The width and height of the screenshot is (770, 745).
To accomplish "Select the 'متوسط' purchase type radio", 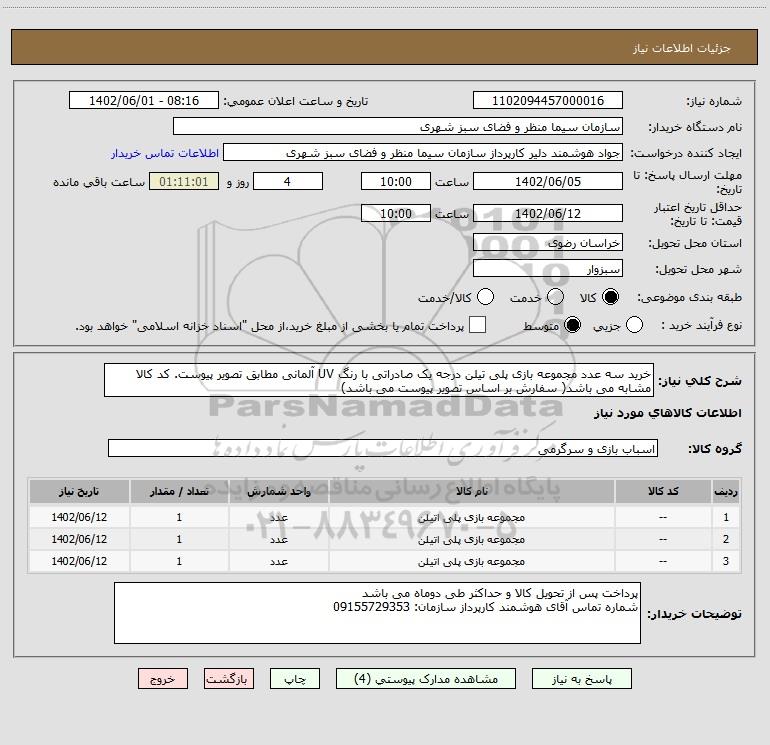I will 574,326.
